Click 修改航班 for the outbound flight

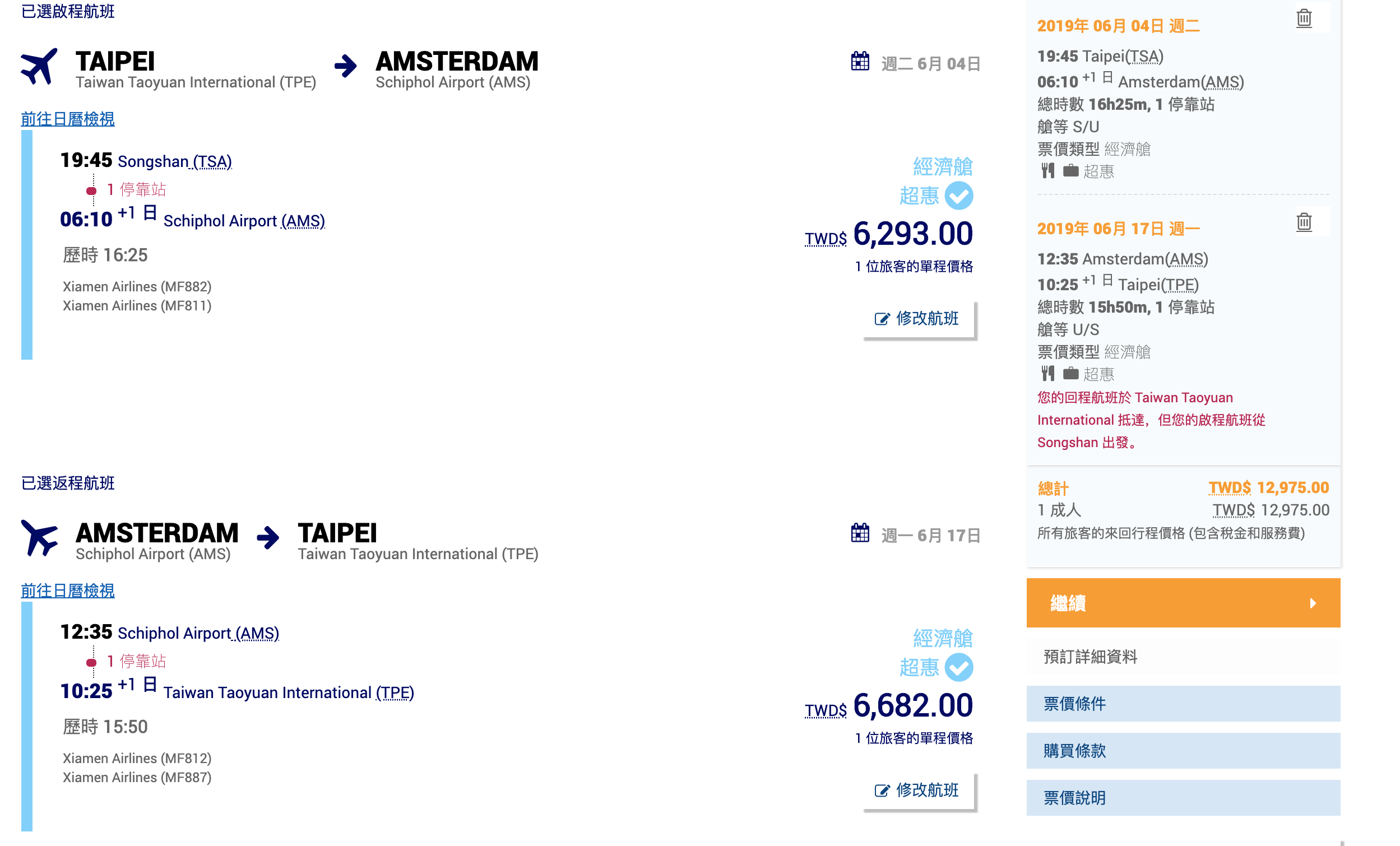click(x=919, y=319)
